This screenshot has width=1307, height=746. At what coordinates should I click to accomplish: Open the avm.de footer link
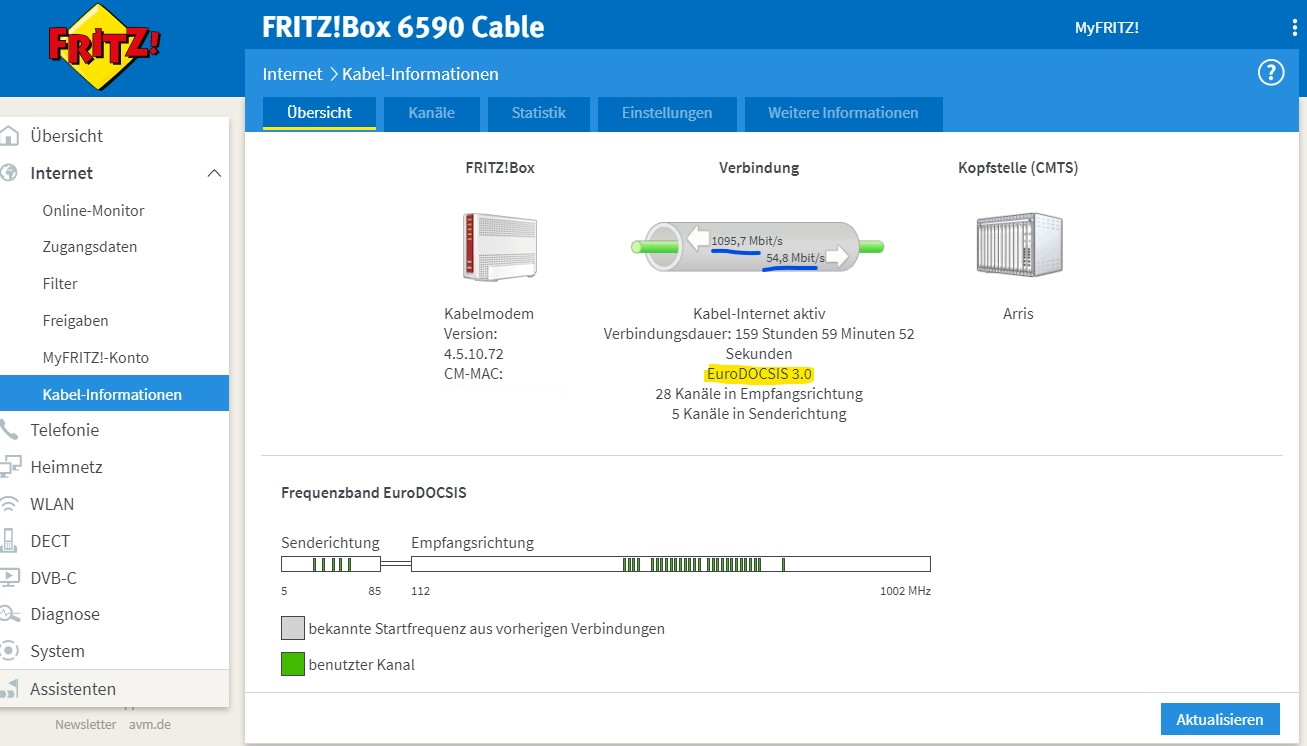click(x=149, y=724)
